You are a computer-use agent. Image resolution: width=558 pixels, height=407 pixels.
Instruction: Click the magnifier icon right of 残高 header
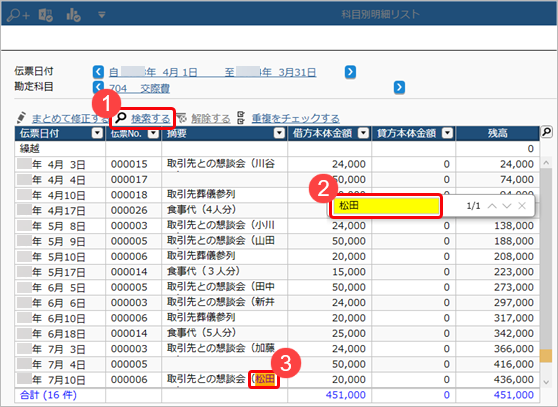coord(546,132)
